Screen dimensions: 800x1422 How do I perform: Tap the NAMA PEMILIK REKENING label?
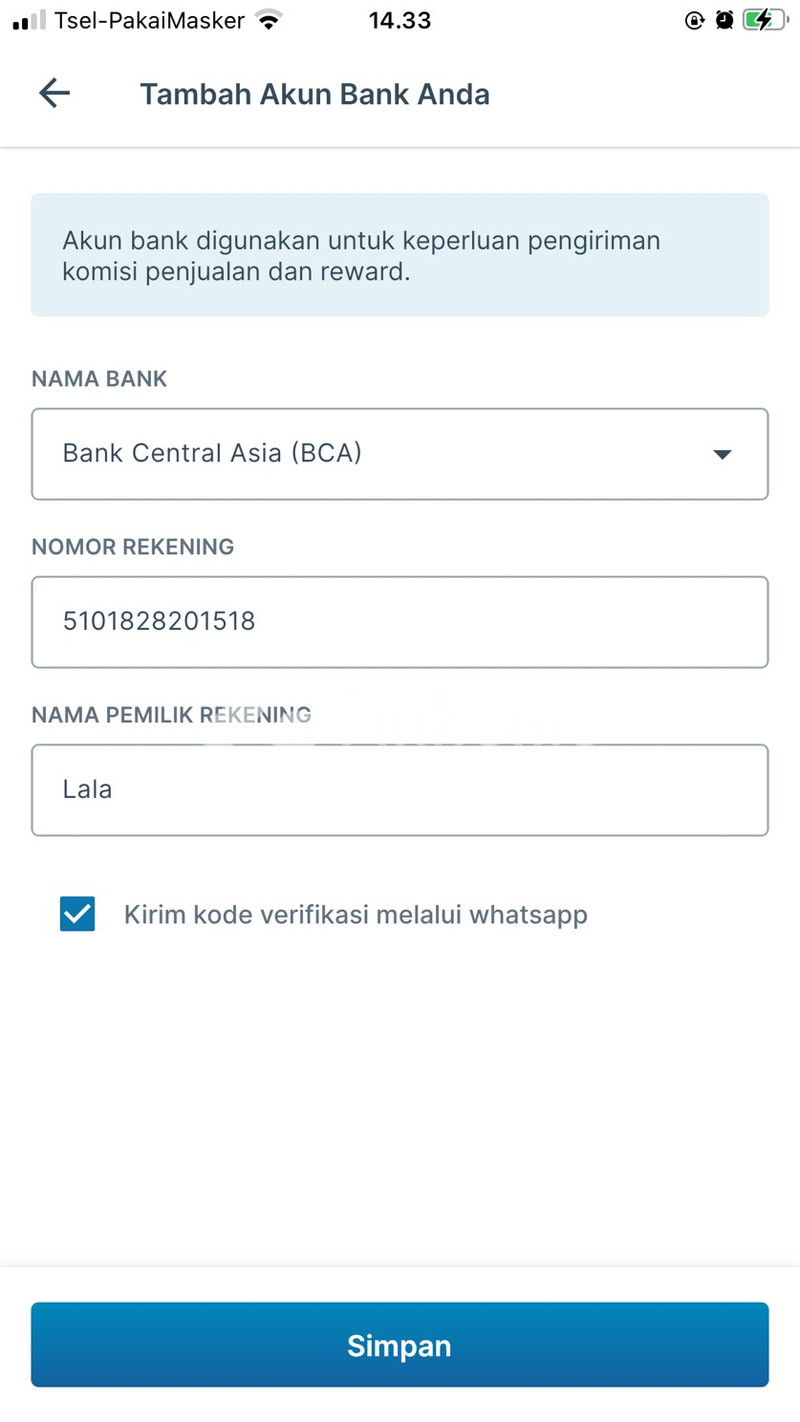point(171,715)
